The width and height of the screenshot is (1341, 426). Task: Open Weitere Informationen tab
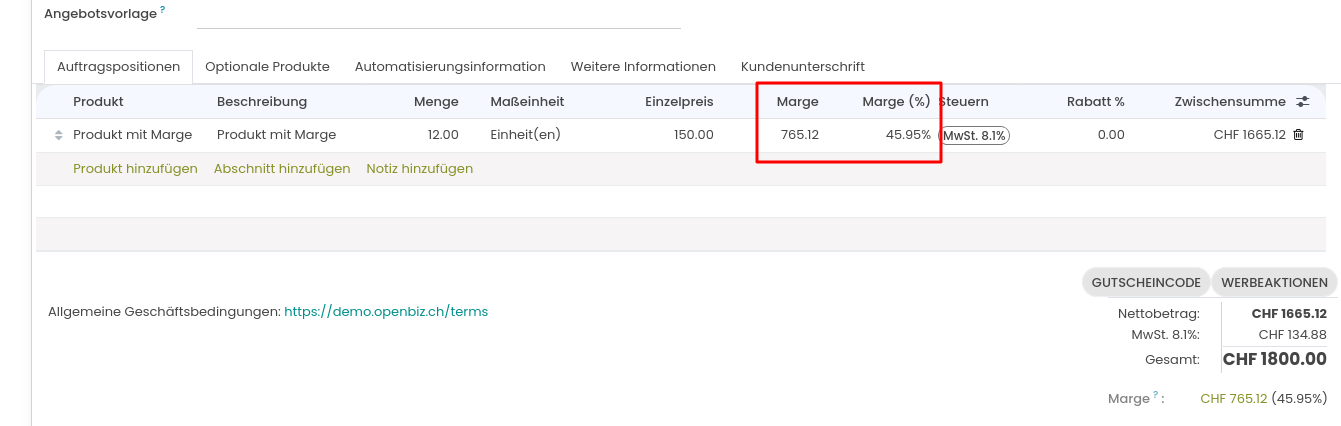(643, 67)
